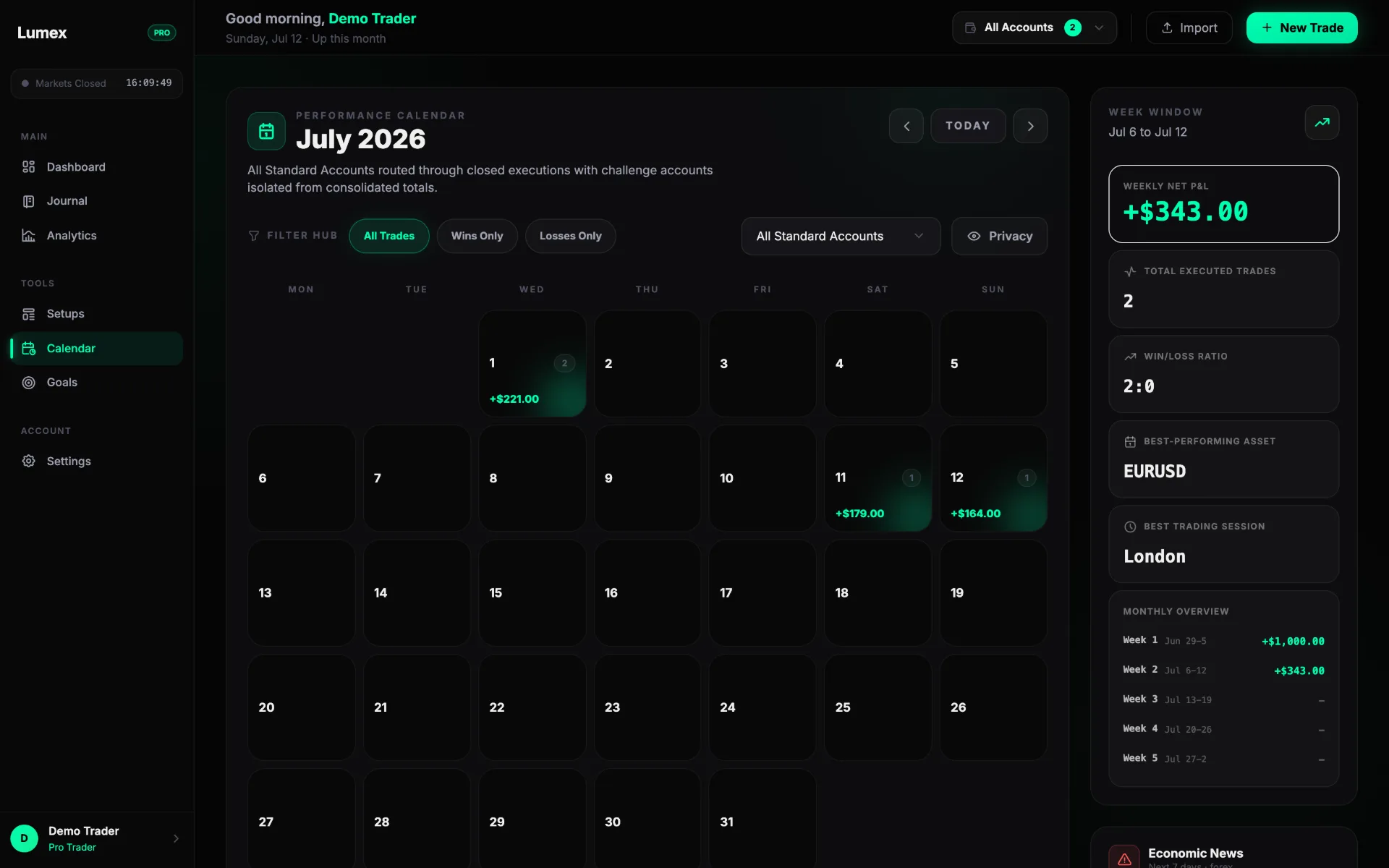The width and height of the screenshot is (1389, 868).
Task: Click the Best Trading Session clock icon
Action: point(1130,527)
